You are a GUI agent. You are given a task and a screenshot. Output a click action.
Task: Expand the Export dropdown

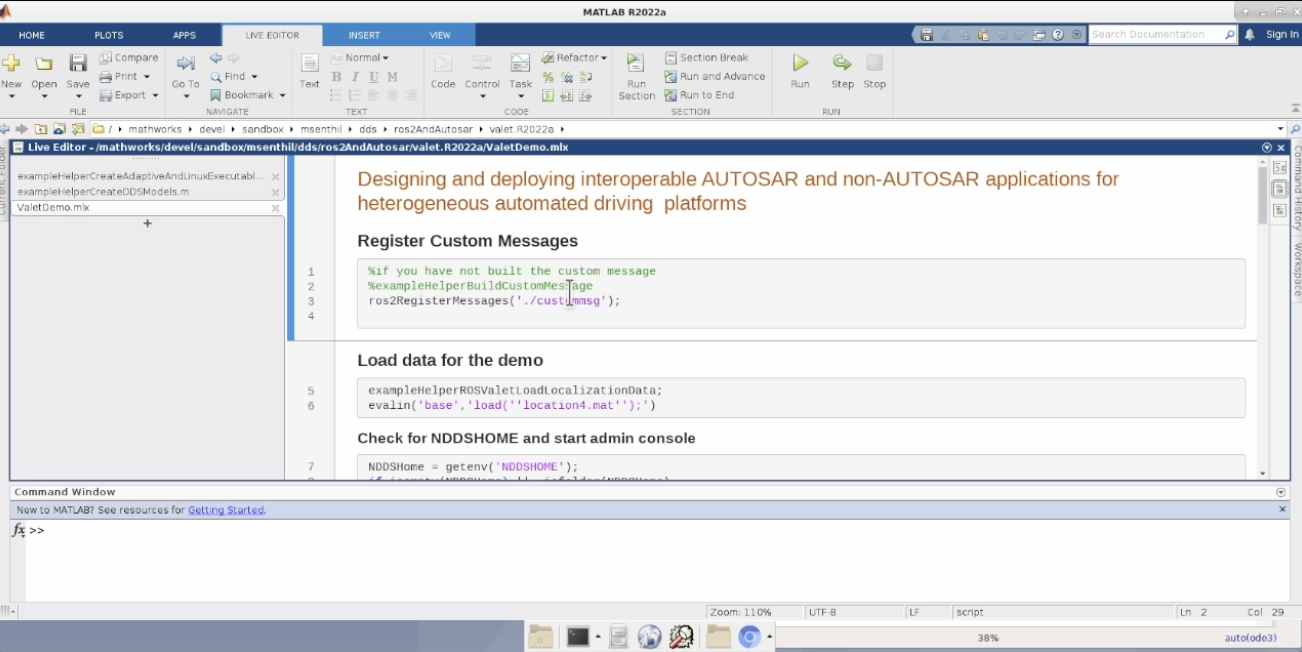coord(155,96)
